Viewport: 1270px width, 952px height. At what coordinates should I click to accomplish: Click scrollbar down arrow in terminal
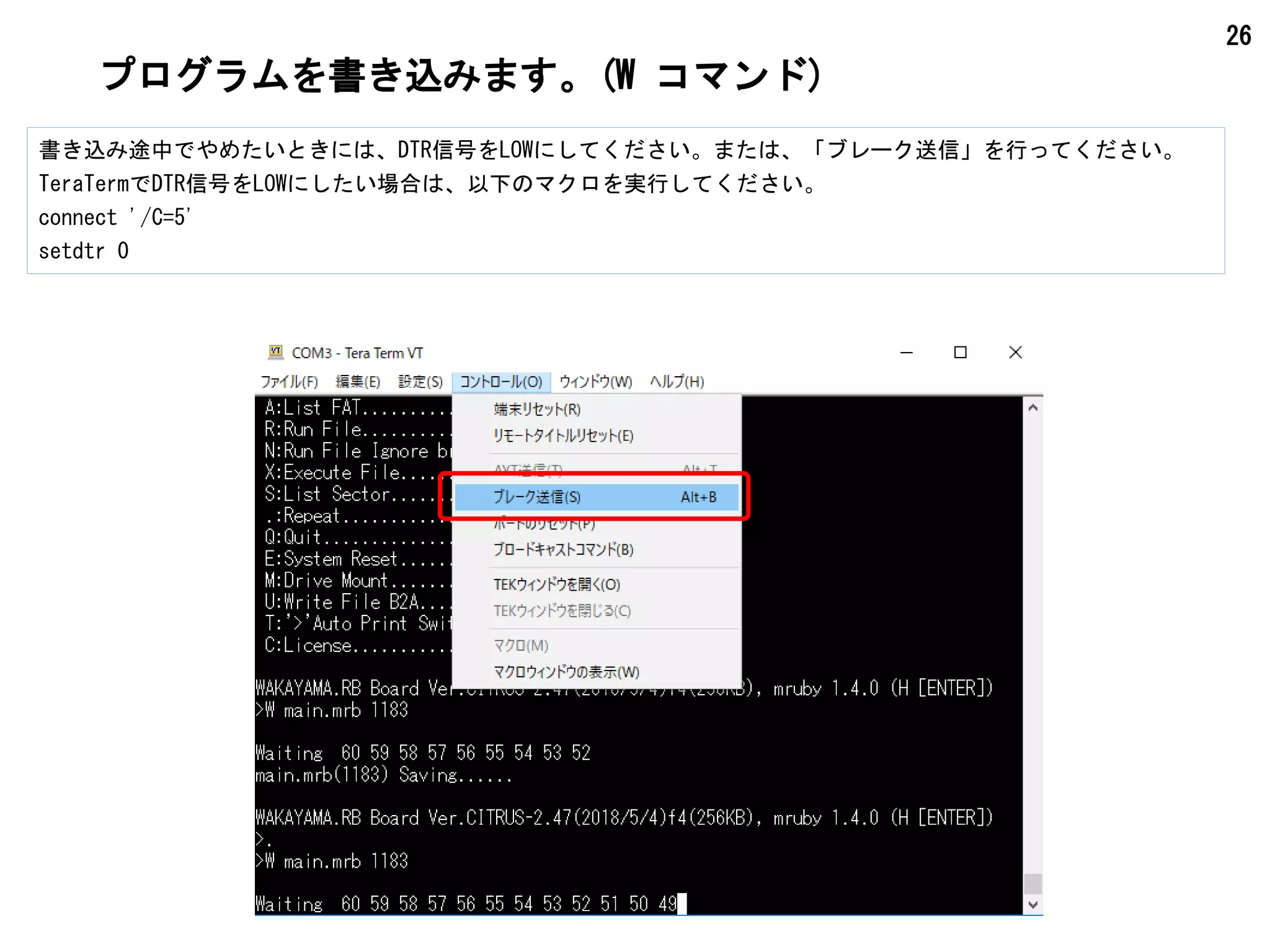tap(1032, 905)
